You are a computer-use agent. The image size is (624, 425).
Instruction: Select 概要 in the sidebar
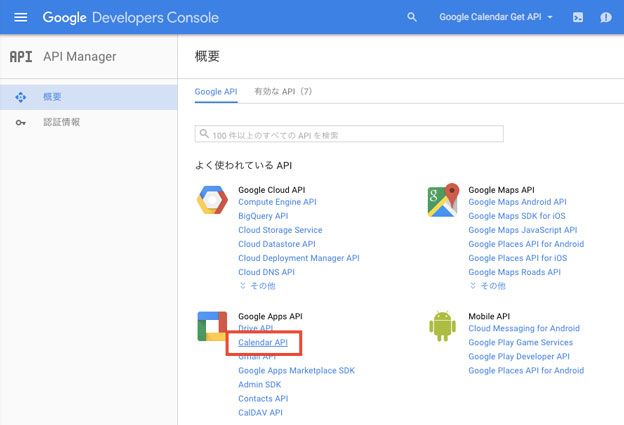point(89,97)
